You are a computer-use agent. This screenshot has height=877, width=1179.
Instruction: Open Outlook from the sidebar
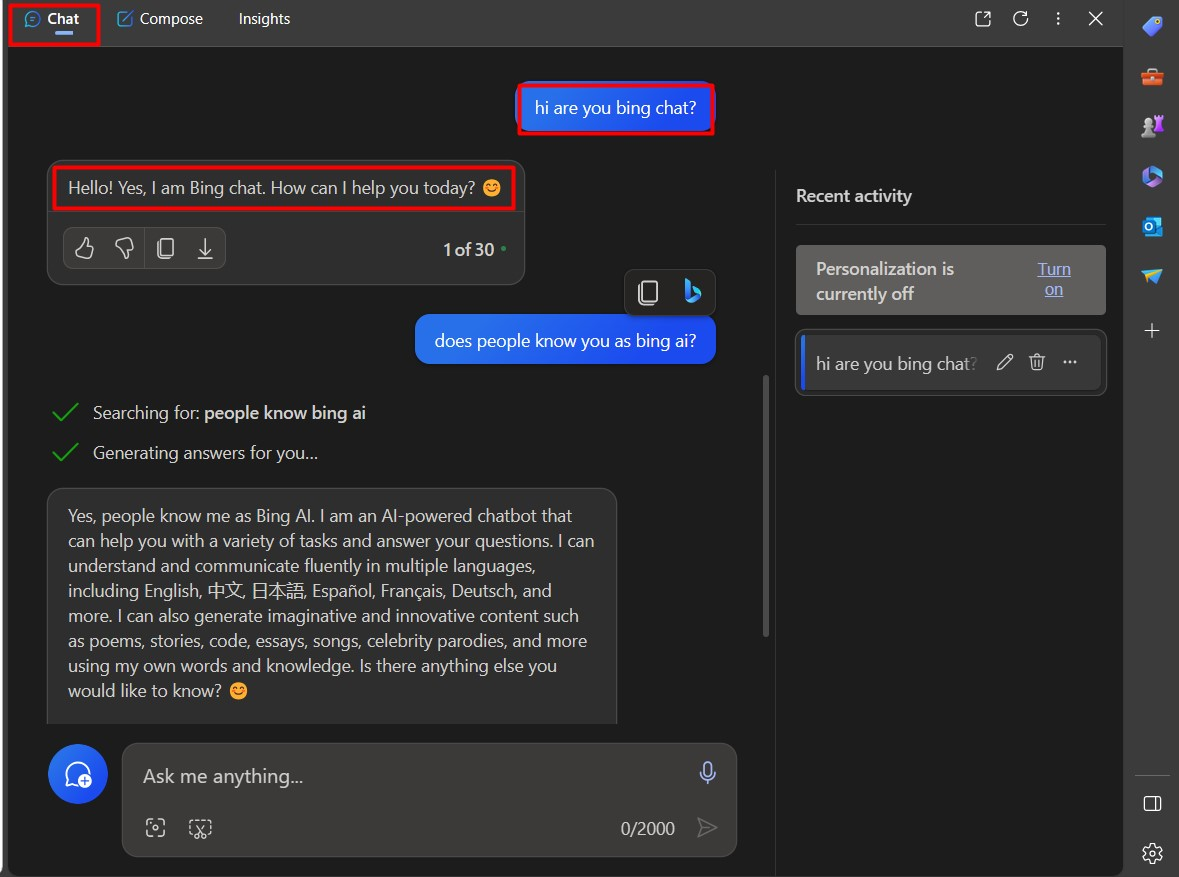tap(1152, 226)
